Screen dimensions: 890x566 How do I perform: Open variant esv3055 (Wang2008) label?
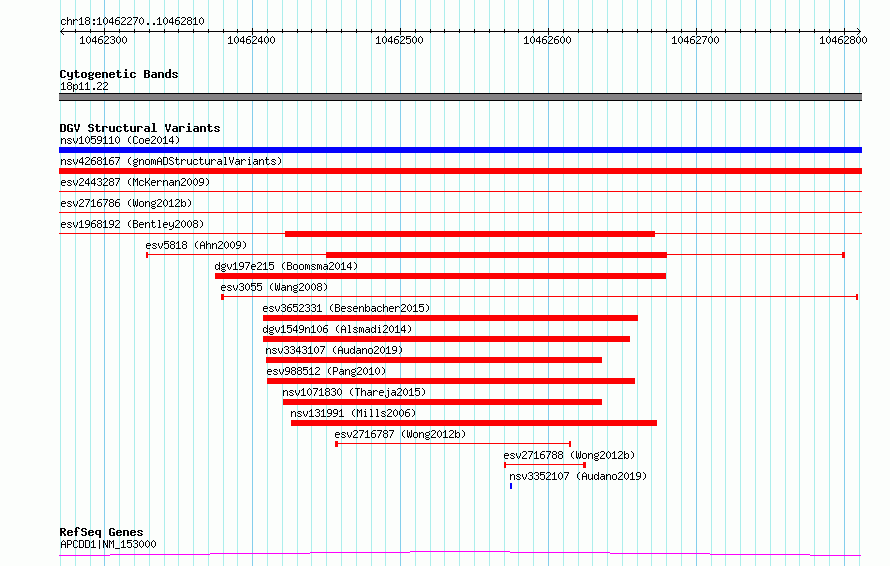(274, 287)
